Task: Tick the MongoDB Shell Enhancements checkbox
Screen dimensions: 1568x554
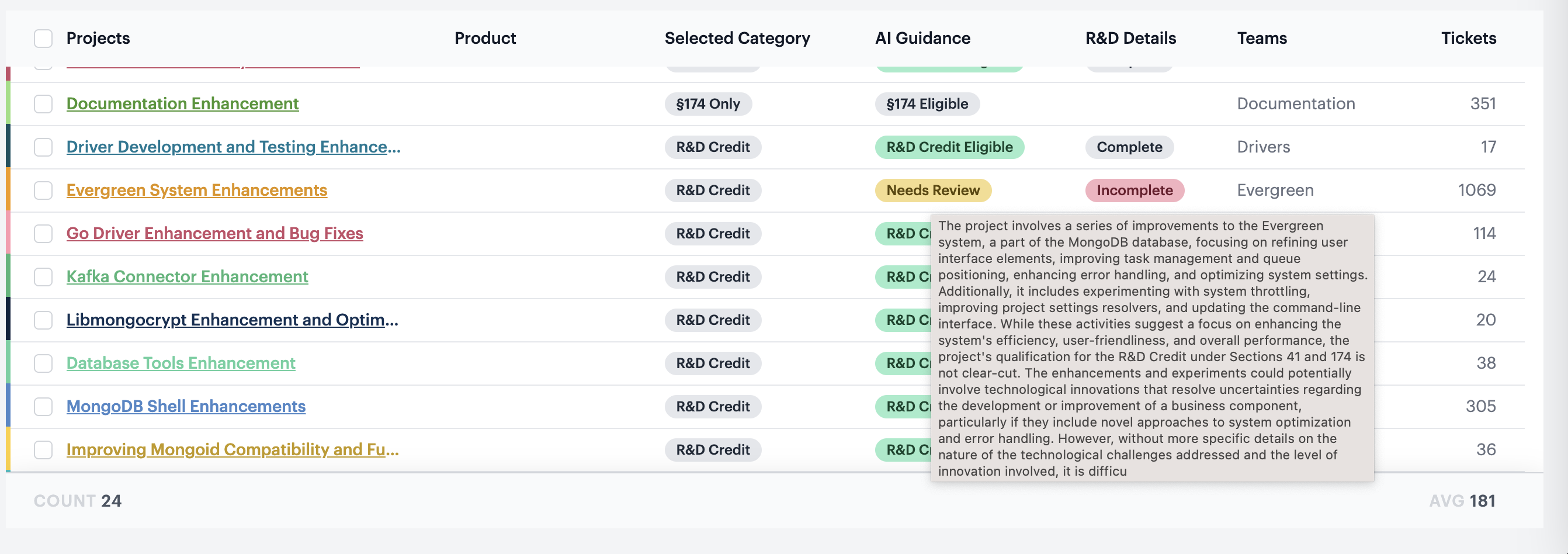Action: pos(43,407)
